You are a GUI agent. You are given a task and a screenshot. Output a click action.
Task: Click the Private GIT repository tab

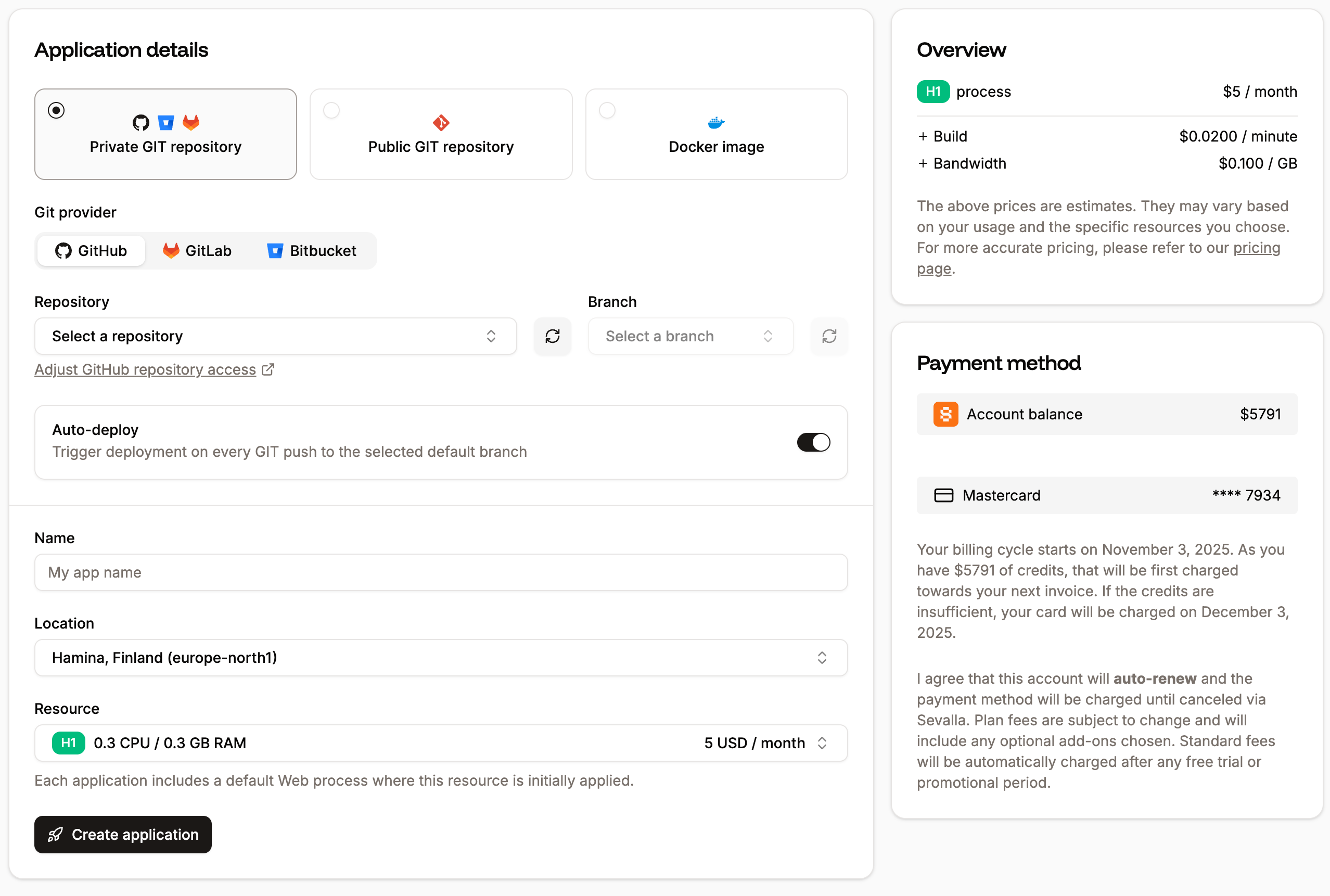pos(165,134)
